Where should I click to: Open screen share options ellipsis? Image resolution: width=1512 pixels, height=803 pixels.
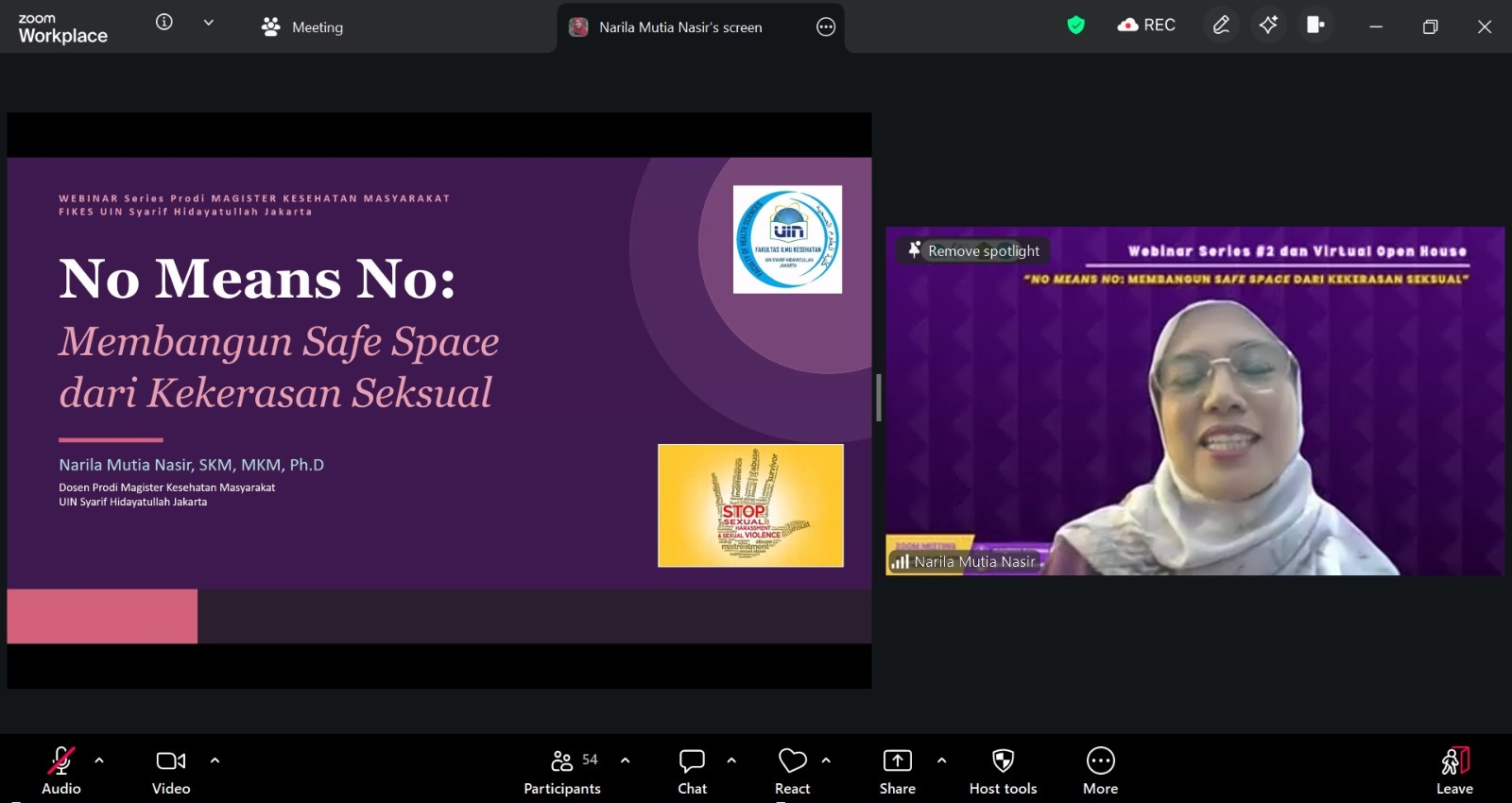click(x=826, y=27)
